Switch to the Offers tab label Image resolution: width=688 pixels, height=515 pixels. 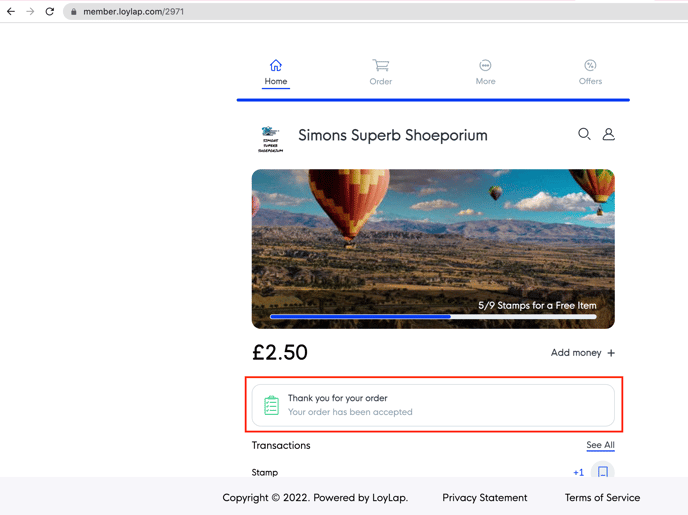point(590,81)
